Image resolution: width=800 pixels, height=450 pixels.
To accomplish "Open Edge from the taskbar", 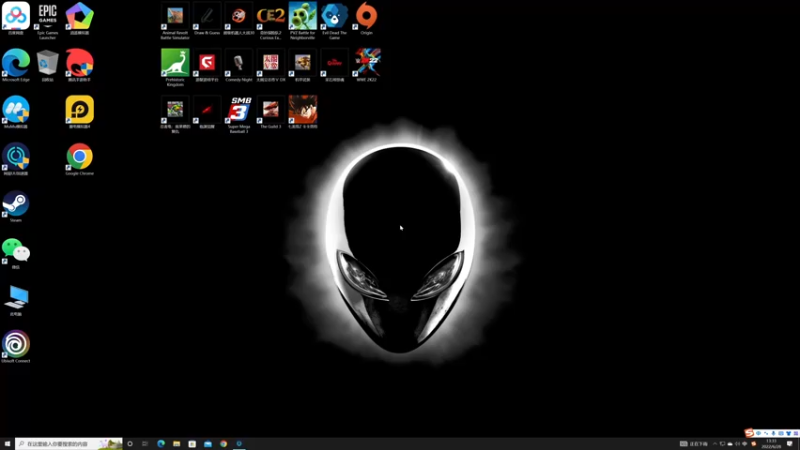I will (x=161, y=444).
